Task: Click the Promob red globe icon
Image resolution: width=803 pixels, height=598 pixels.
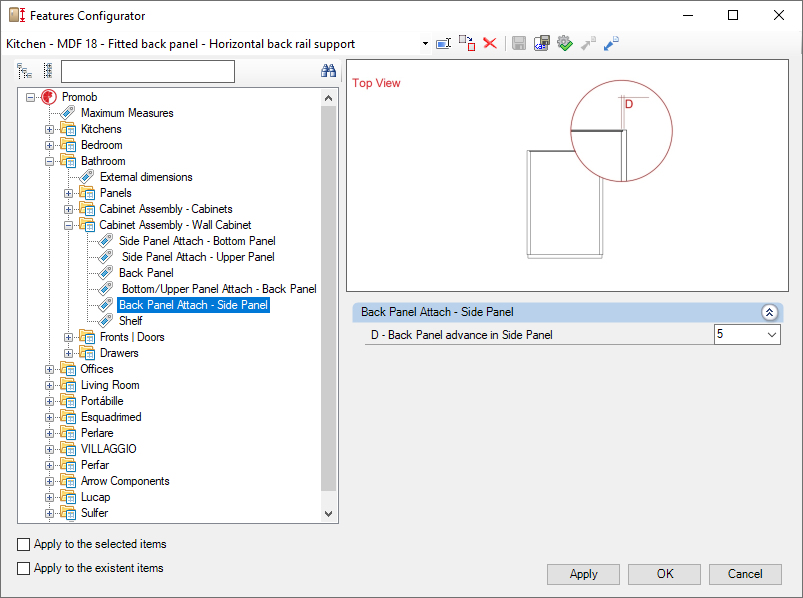Action: coord(49,97)
